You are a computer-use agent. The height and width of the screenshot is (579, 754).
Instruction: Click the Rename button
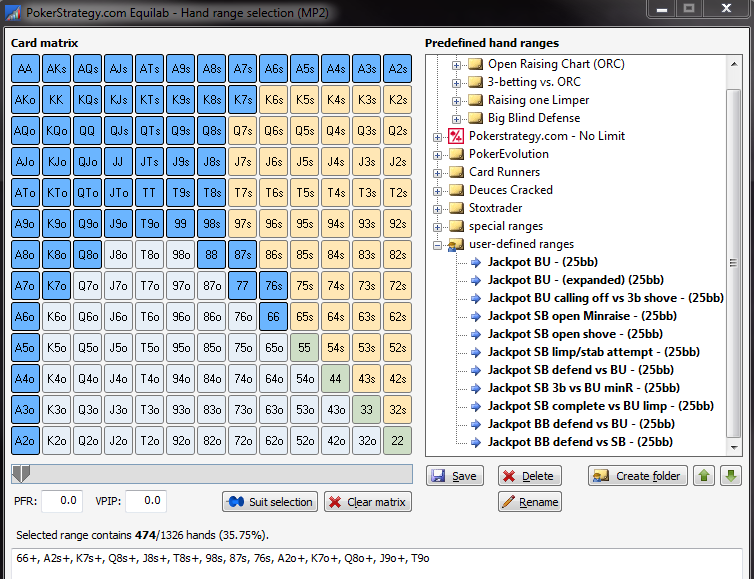tap(529, 502)
